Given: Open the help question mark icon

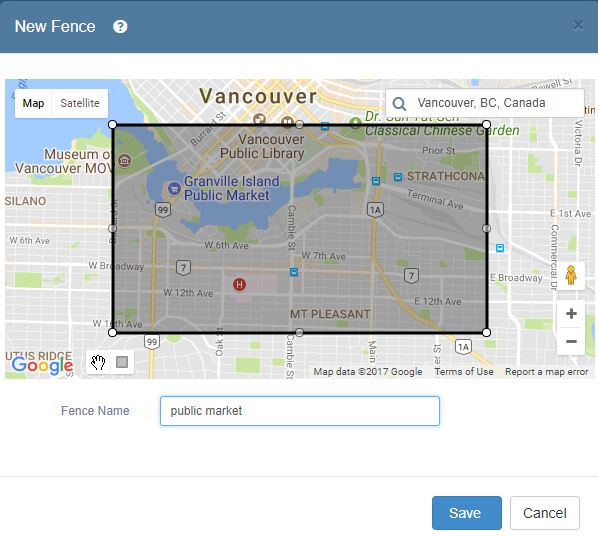Looking at the screenshot, I should 120,27.
